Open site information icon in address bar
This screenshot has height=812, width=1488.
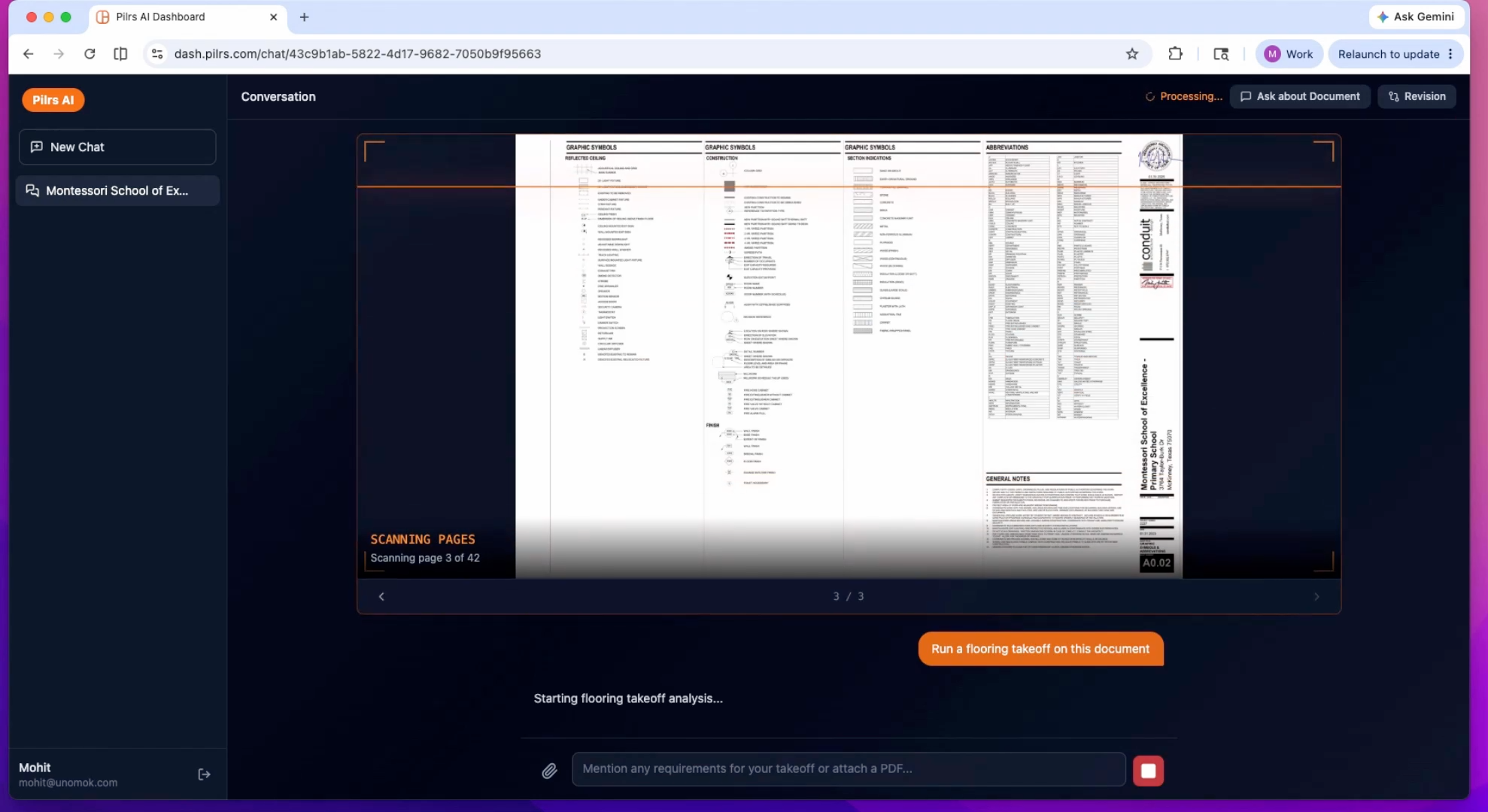click(157, 54)
